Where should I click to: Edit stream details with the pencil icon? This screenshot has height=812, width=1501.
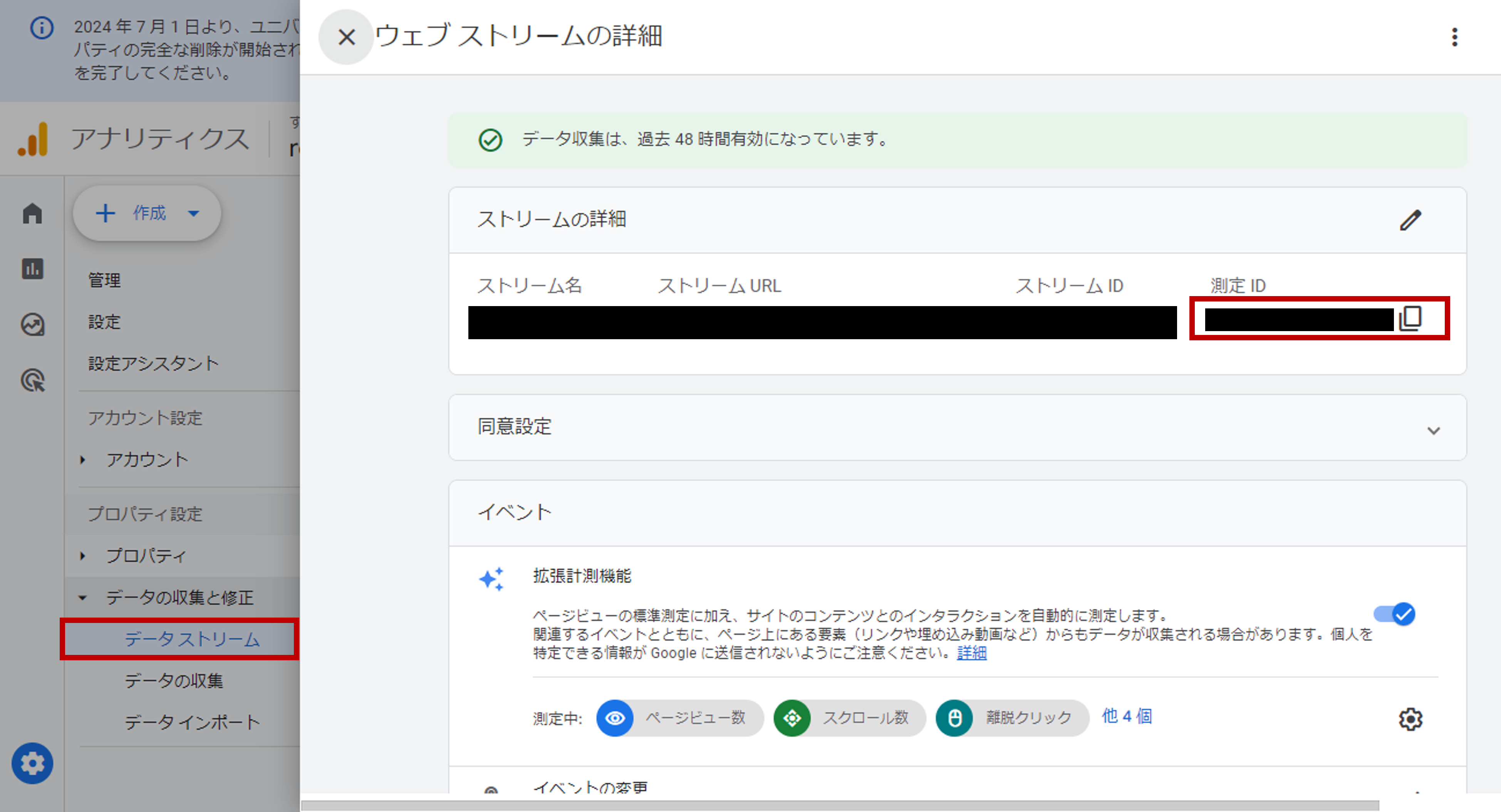1410,220
